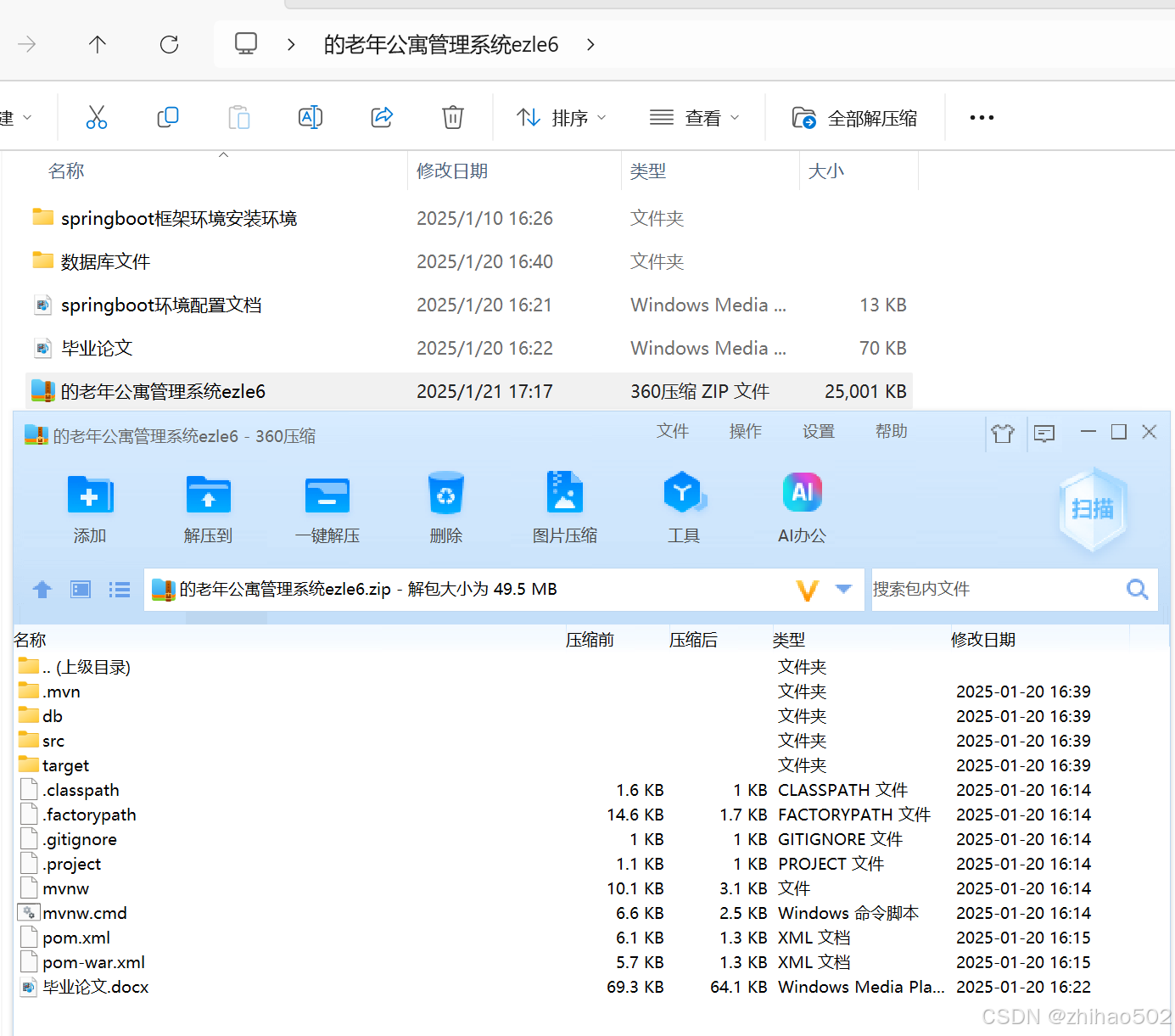Open the See more (…) overflow menu
The image size is (1175, 1036).
[982, 118]
